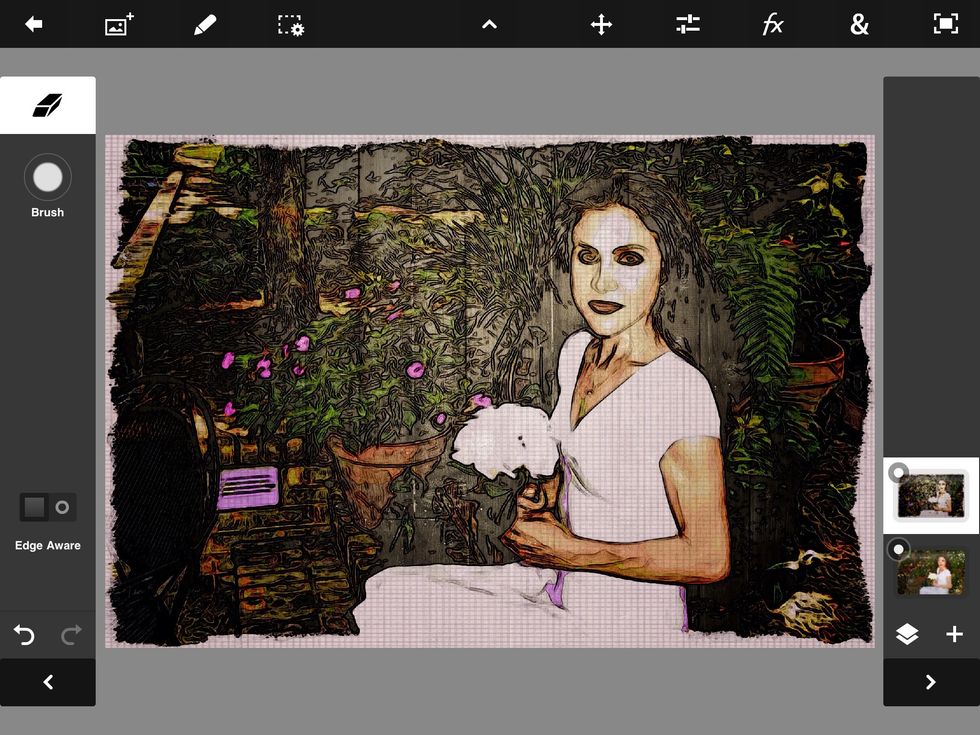Activate the Transform tool
The image size is (980, 735).
point(600,24)
